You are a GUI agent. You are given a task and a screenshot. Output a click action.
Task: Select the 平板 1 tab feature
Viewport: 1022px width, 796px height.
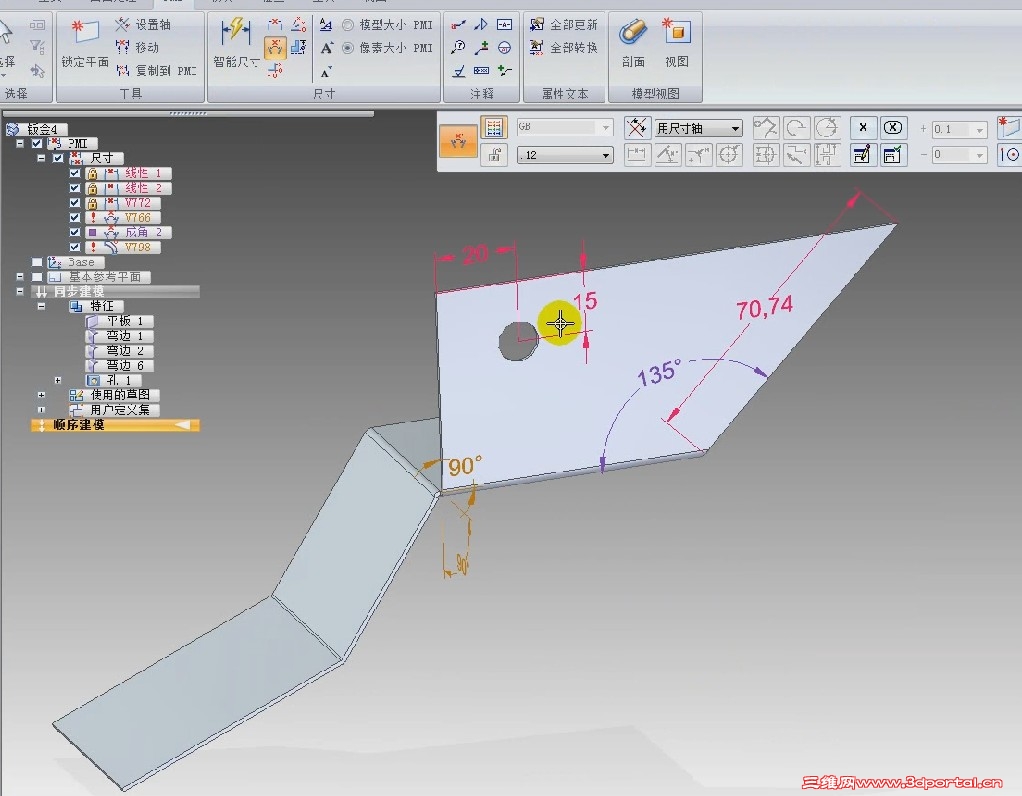click(119, 321)
